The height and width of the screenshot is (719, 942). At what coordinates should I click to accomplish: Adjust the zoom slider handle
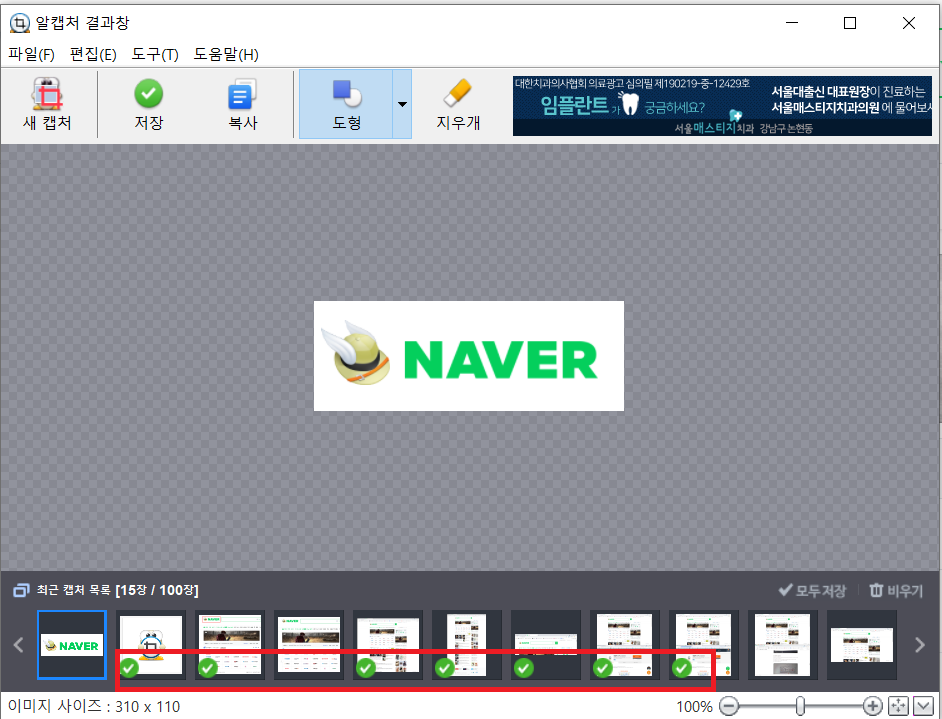(x=800, y=706)
